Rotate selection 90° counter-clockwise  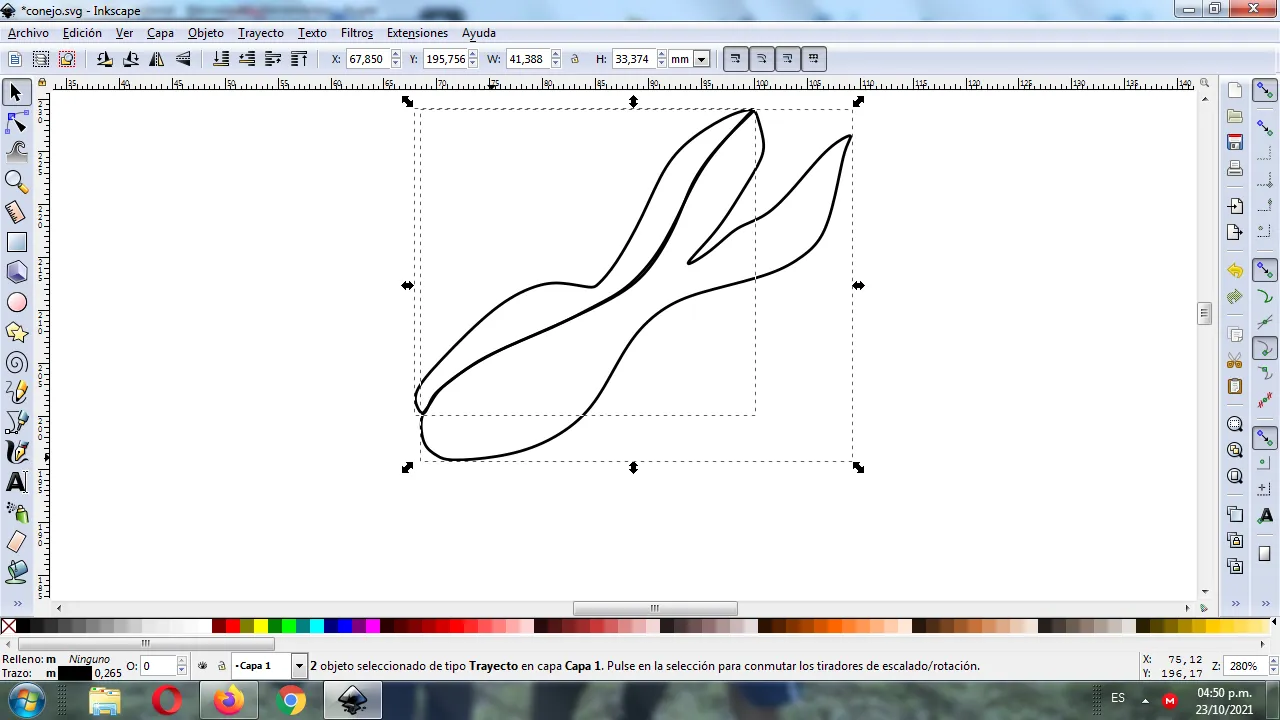tap(105, 59)
